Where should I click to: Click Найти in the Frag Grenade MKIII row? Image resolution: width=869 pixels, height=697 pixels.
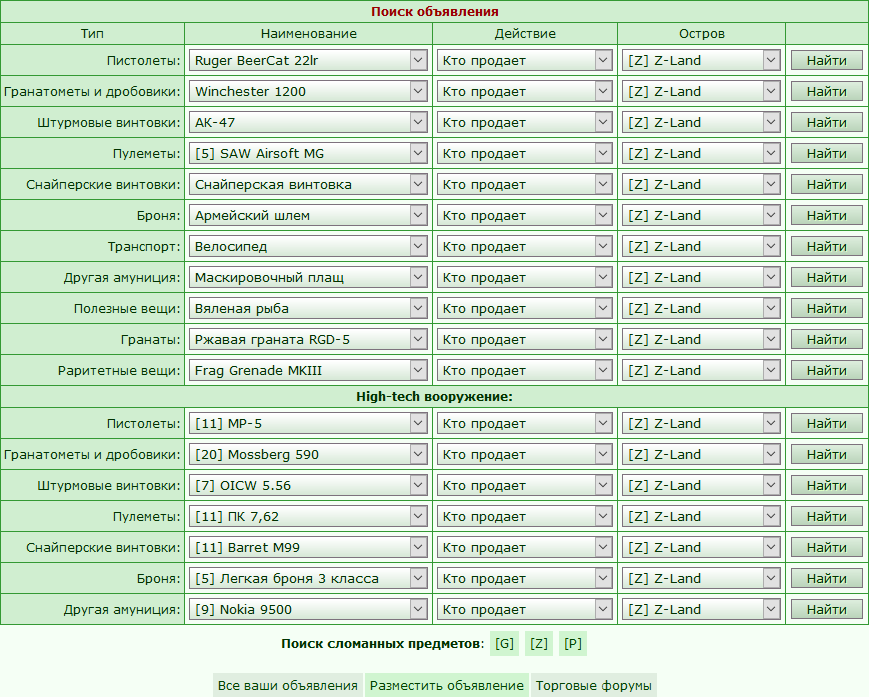tap(826, 370)
